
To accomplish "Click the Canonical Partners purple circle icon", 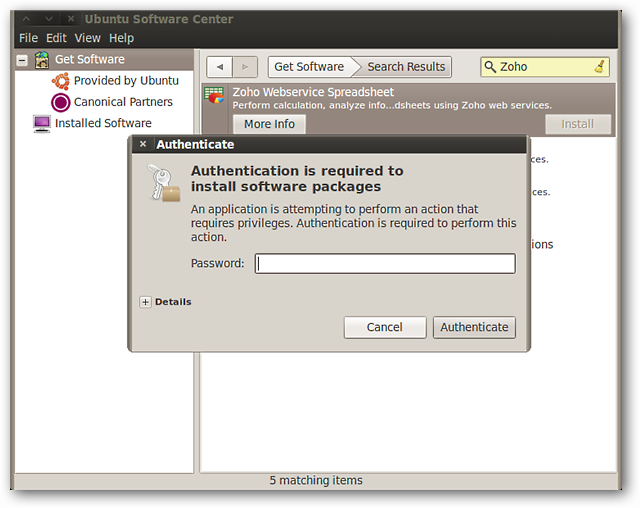I will point(60,102).
